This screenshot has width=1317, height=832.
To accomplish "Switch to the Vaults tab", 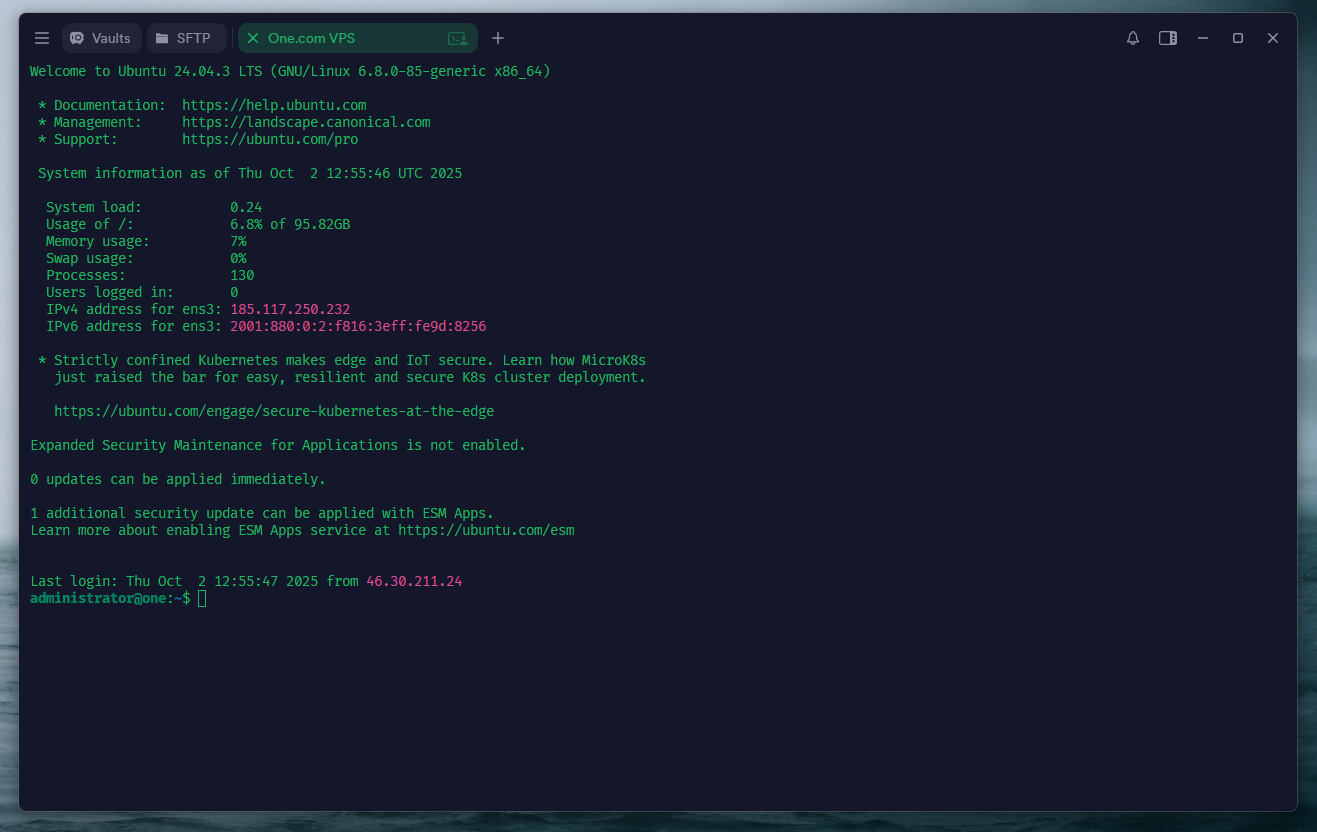I will pyautogui.click(x=101, y=38).
